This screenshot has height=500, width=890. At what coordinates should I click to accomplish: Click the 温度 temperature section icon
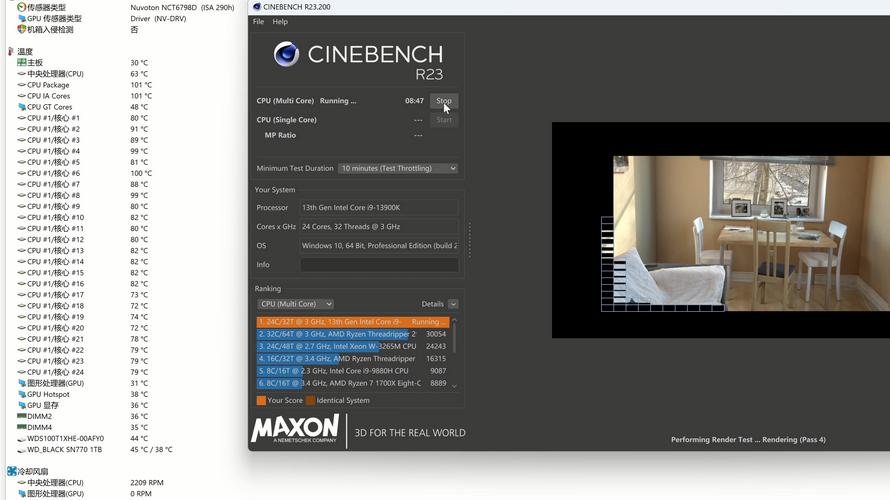point(11,52)
